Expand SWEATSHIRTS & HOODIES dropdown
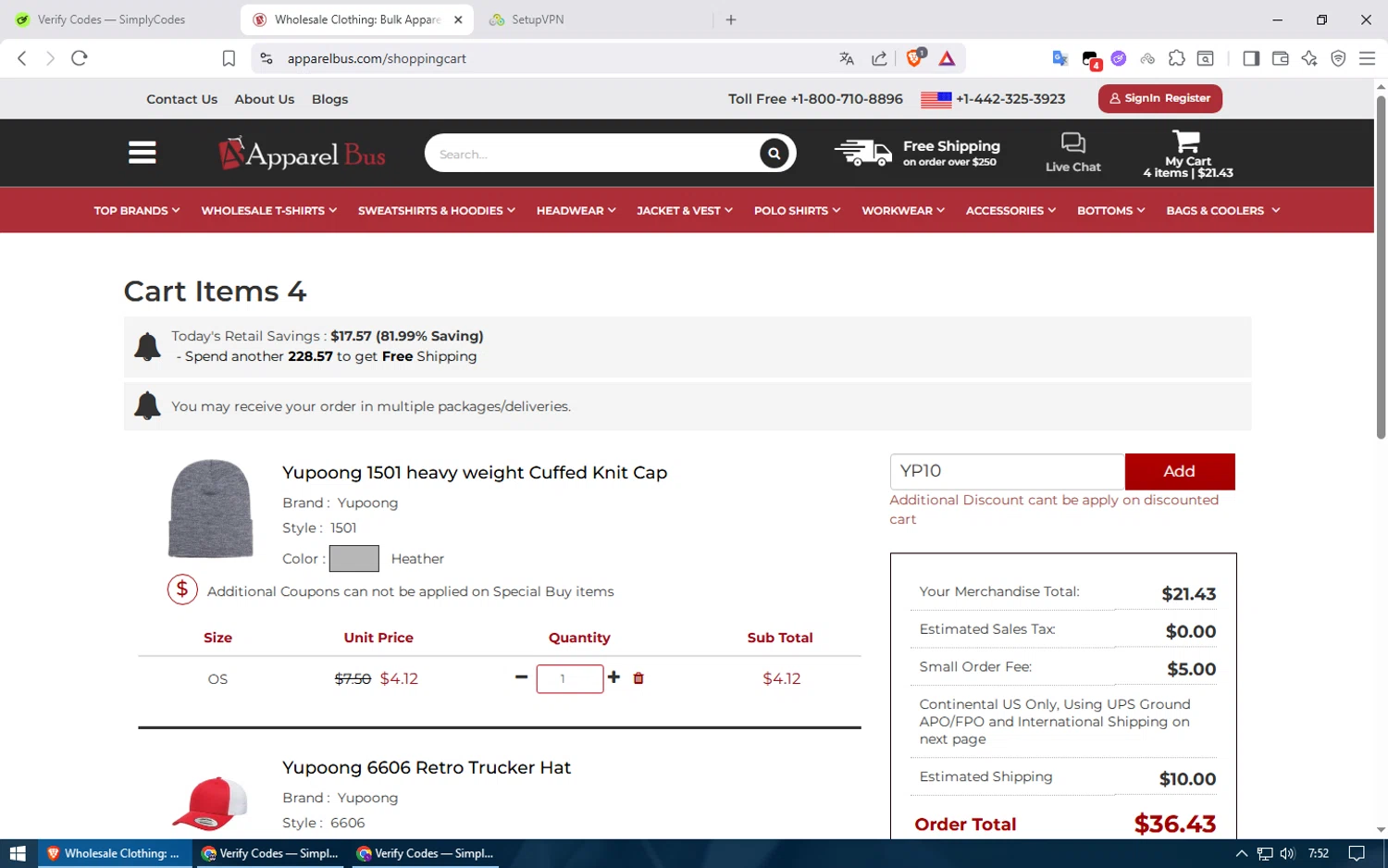The height and width of the screenshot is (868, 1388). (437, 211)
